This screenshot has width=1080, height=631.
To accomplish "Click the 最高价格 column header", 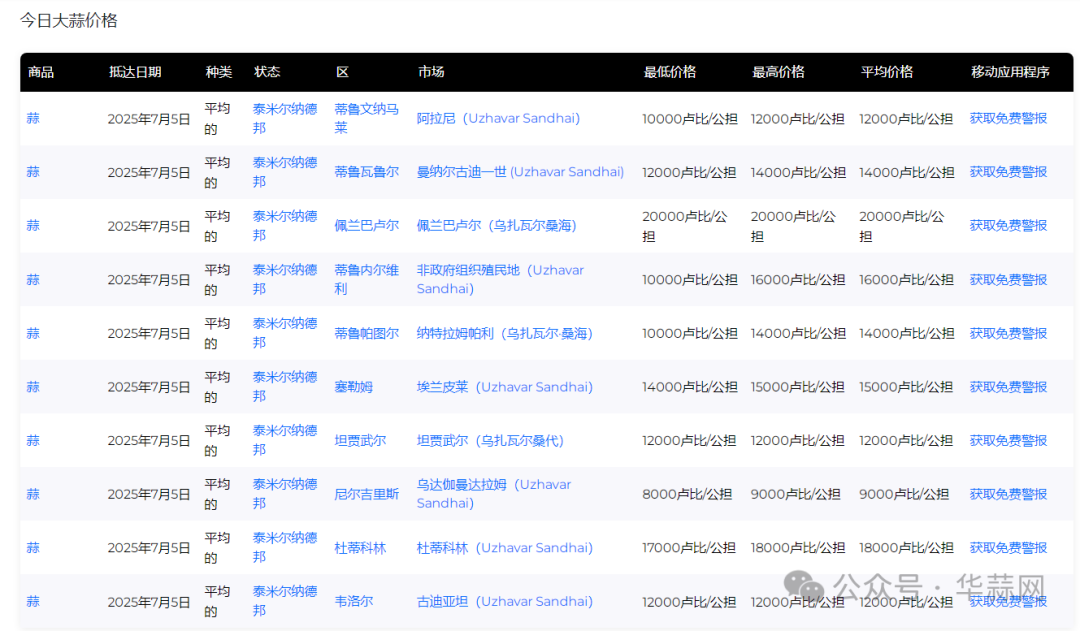I will click(778, 72).
